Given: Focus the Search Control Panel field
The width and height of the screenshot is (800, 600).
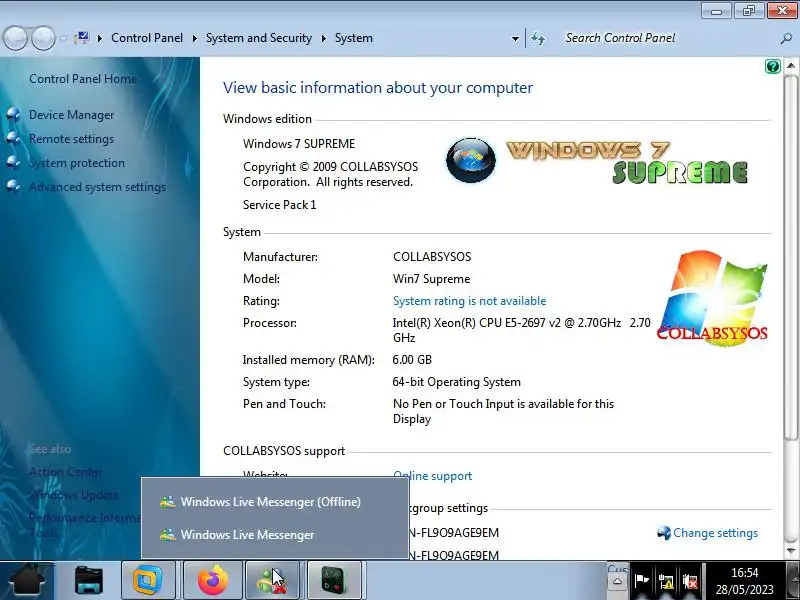Looking at the screenshot, I should pos(668,38).
